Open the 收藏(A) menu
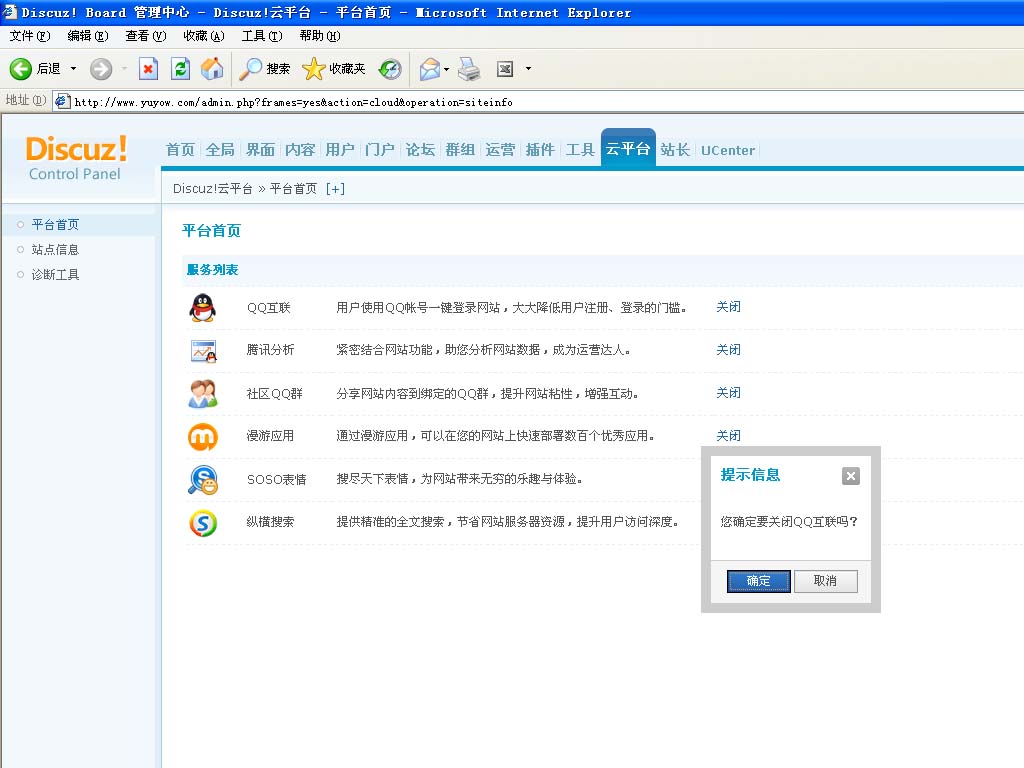This screenshot has height=768, width=1024. (x=204, y=36)
